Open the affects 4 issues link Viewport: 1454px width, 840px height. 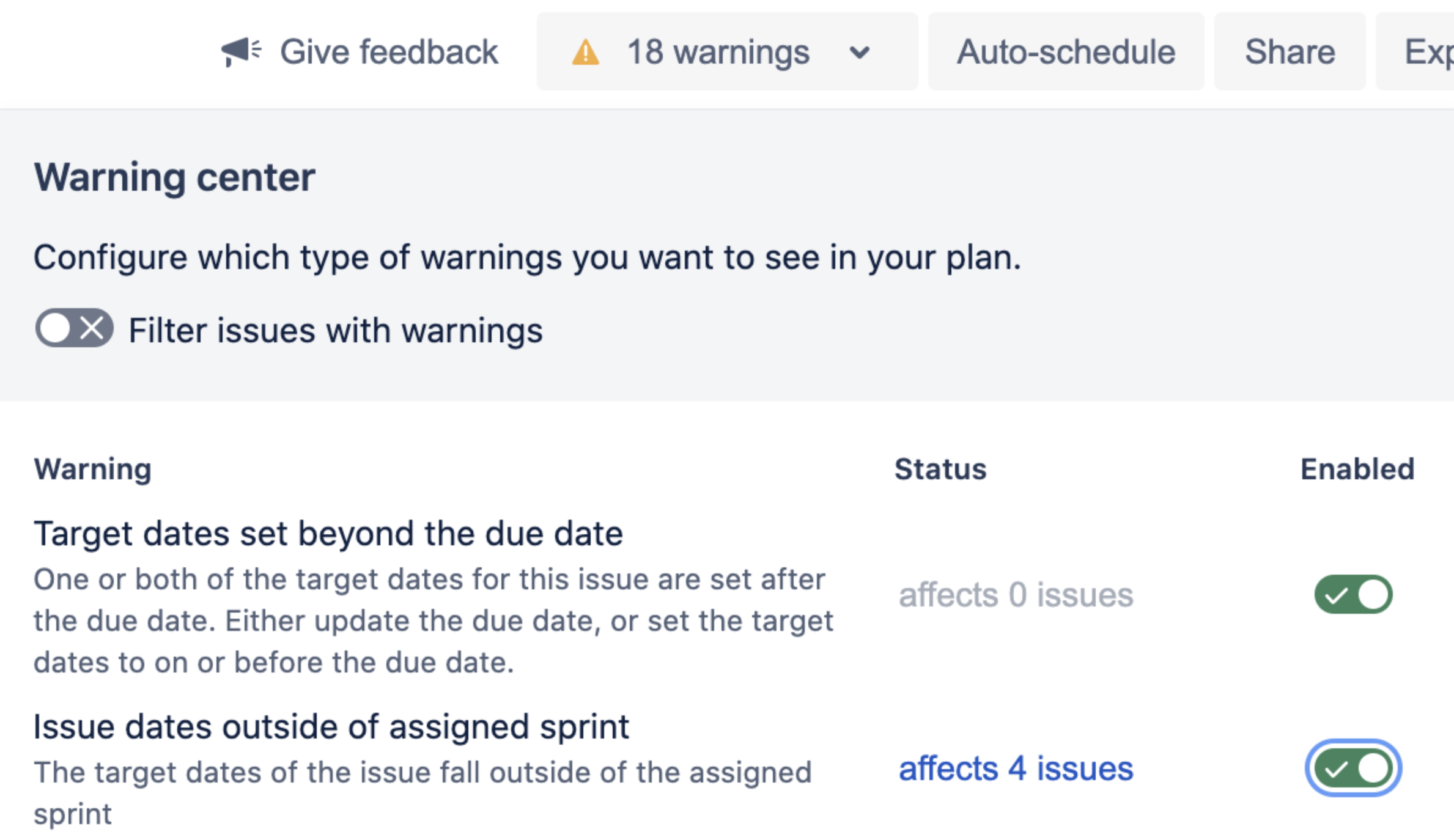pos(1016,768)
